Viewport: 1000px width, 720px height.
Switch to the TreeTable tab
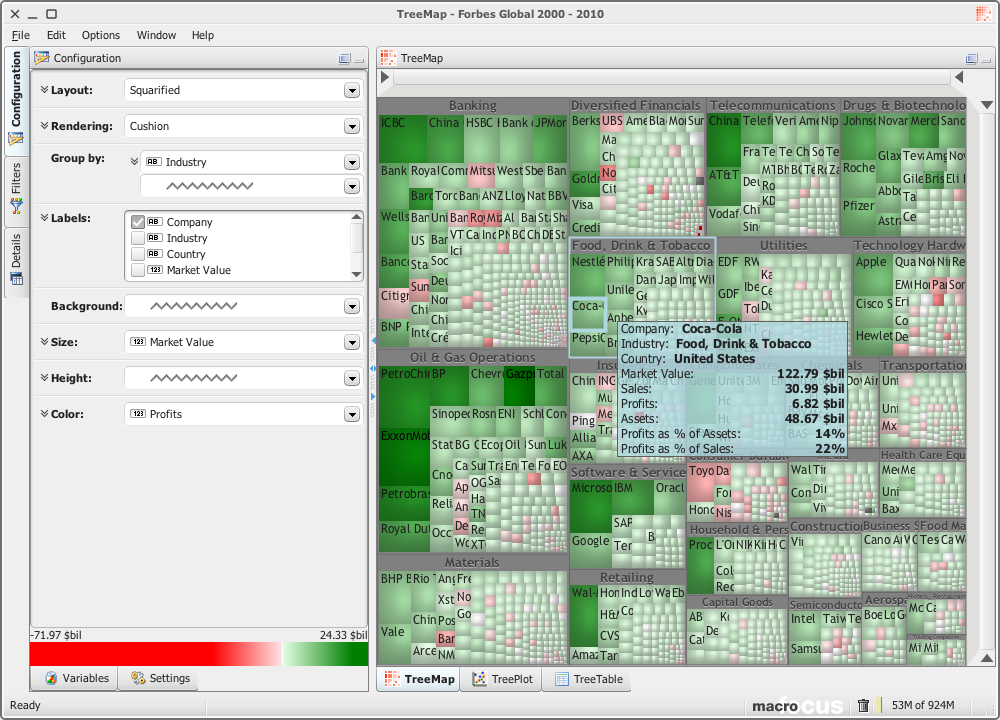point(589,679)
